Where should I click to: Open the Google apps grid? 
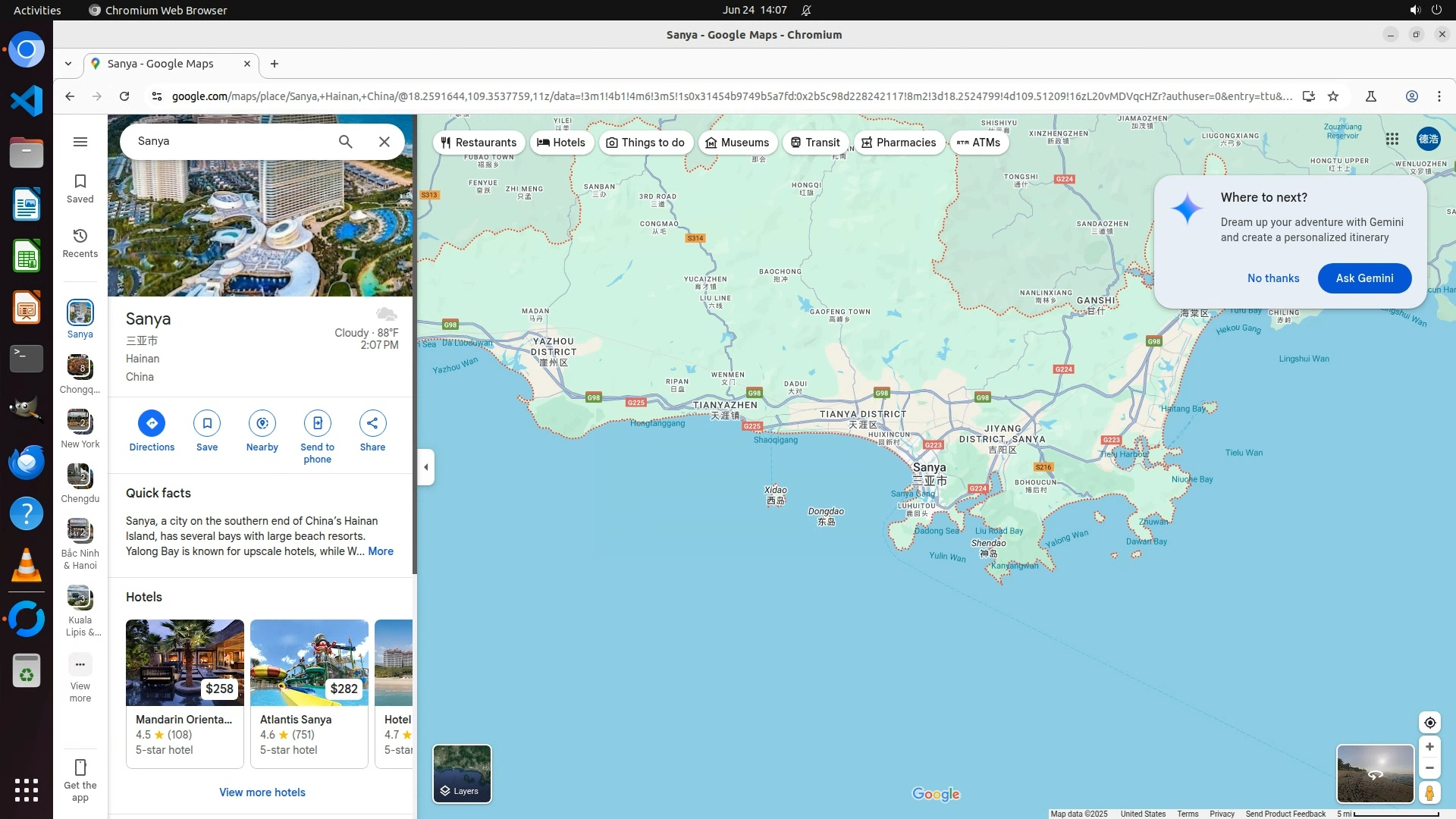click(x=1392, y=140)
